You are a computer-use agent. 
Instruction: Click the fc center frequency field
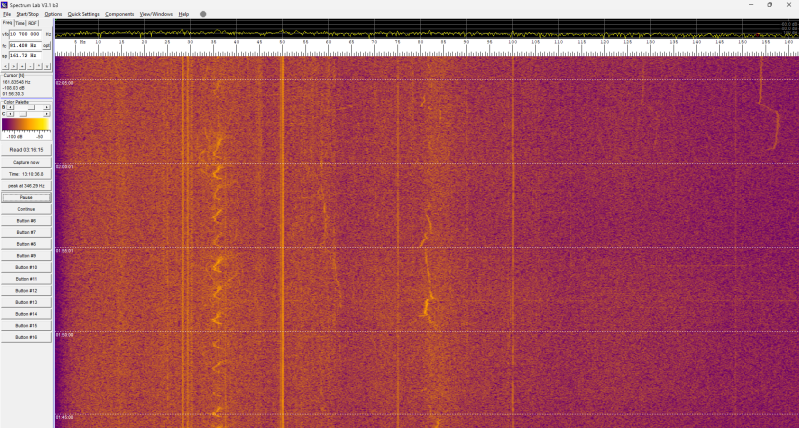pyautogui.click(x=25, y=45)
